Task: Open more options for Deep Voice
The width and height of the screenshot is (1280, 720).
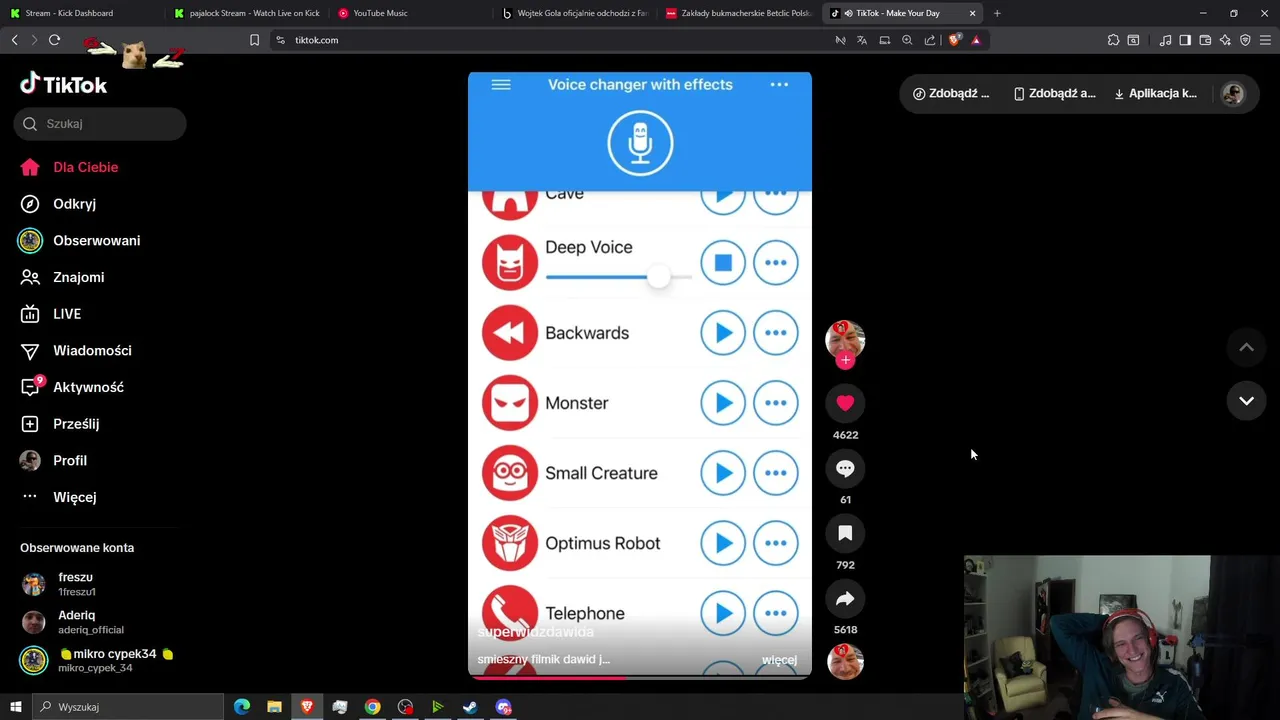Action: 776,263
